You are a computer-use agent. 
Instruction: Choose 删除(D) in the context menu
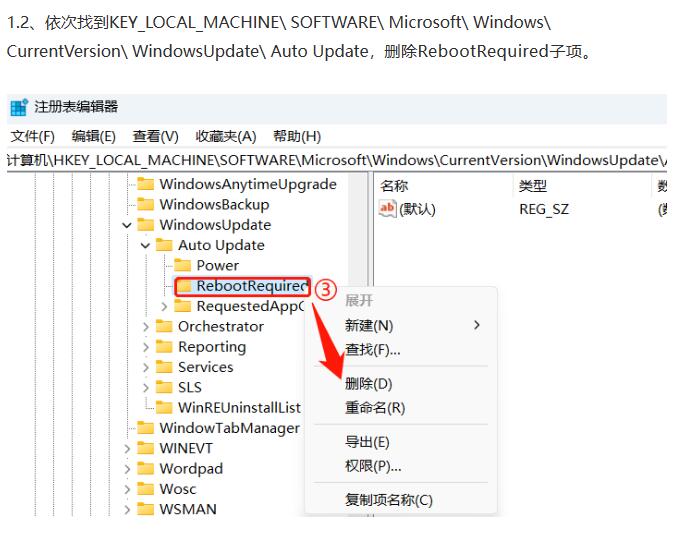coord(368,384)
